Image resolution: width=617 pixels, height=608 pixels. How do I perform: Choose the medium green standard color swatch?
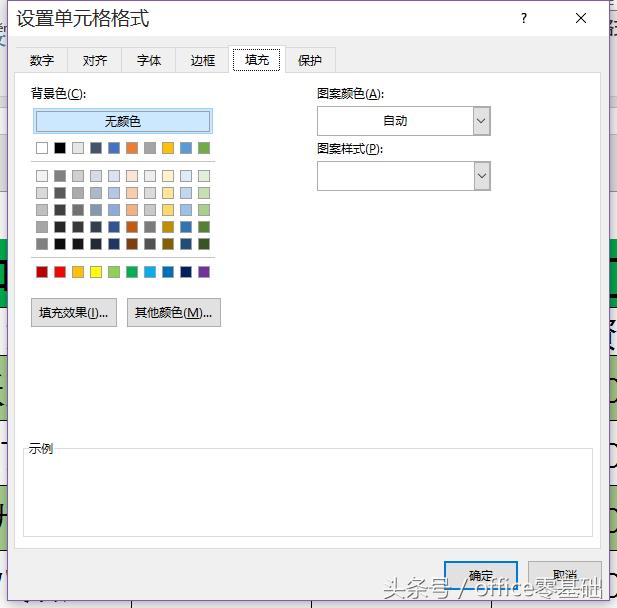coord(132,272)
